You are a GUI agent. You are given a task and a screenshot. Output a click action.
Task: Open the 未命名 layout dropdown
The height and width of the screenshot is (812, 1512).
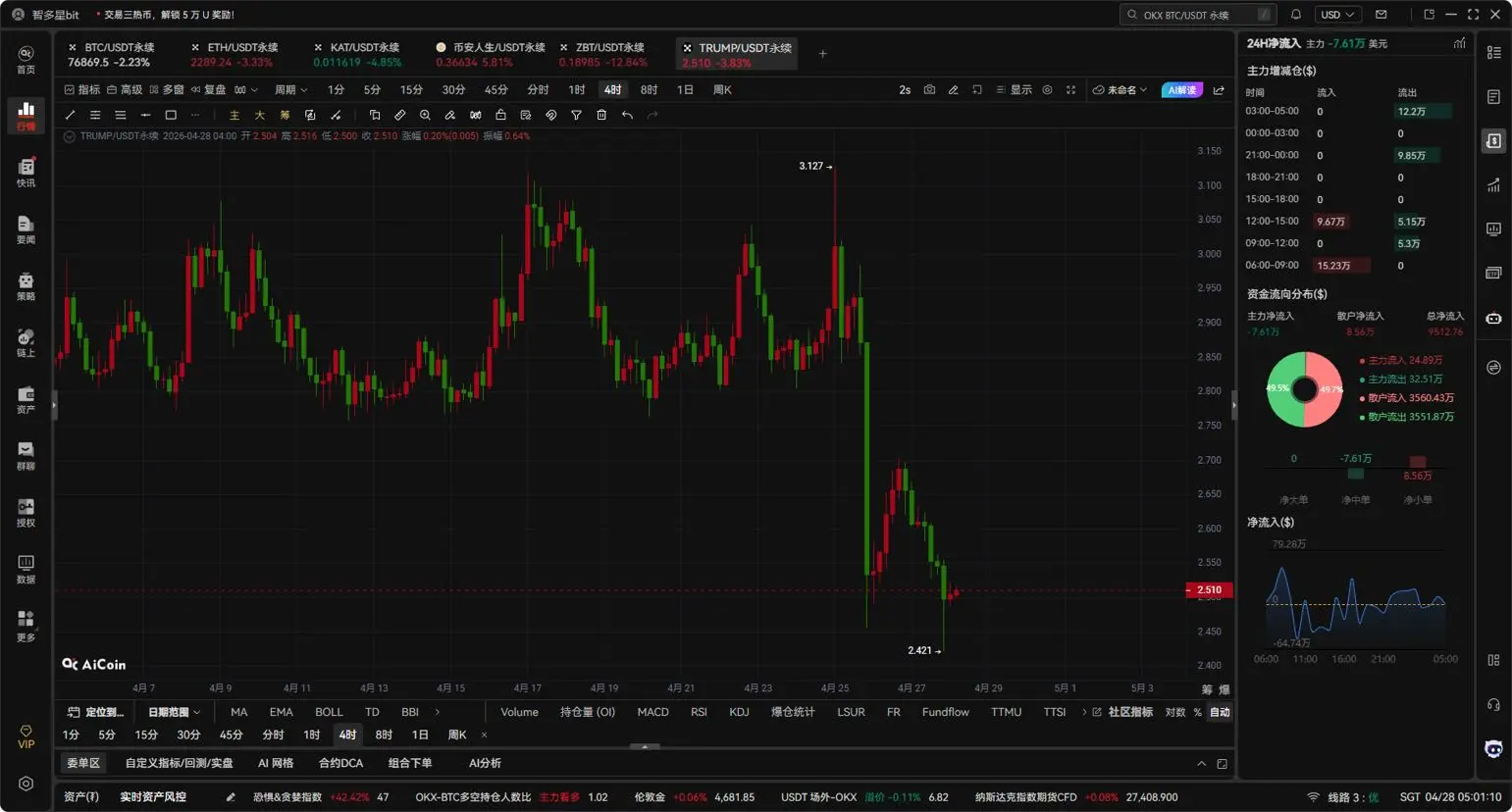(x=1120, y=89)
